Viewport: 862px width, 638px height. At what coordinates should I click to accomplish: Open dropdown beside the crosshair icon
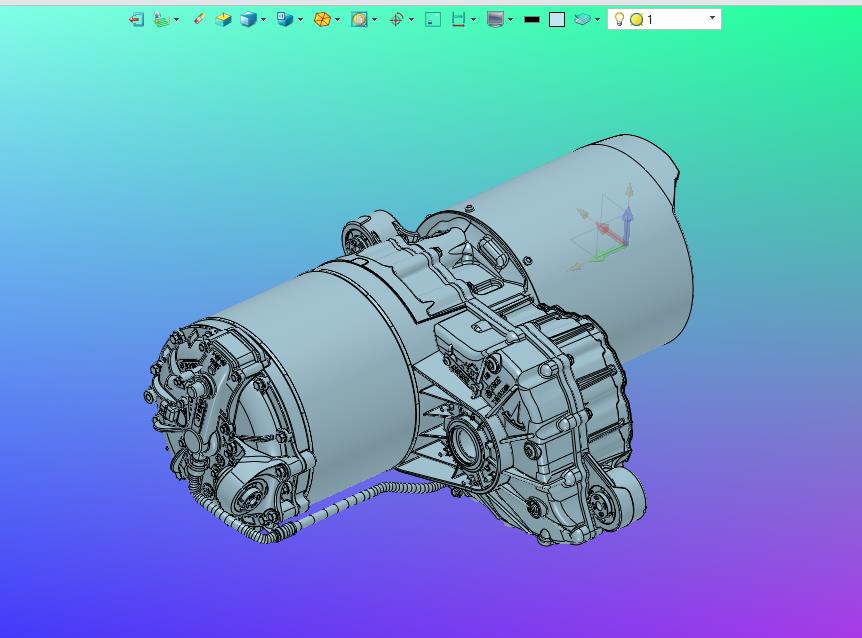[x=411, y=20]
